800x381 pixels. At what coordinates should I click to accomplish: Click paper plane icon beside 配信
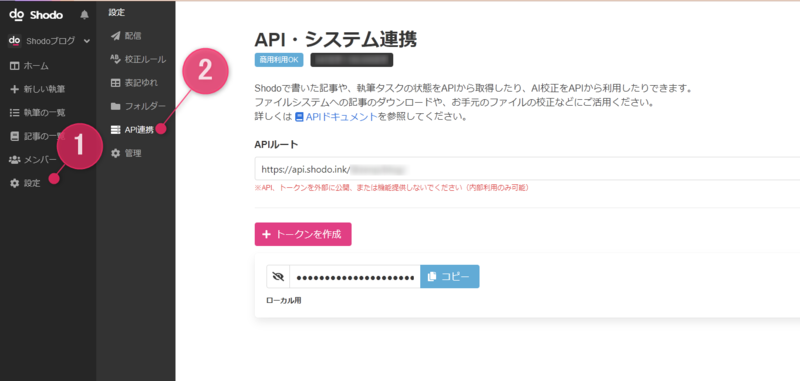pyautogui.click(x=116, y=36)
